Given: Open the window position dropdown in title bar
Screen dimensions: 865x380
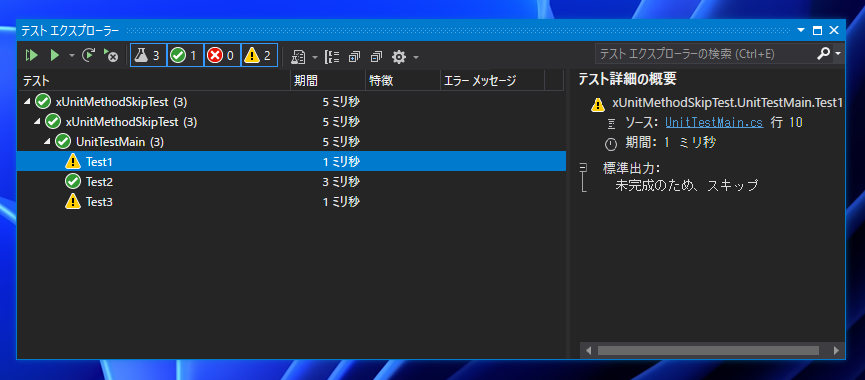Looking at the screenshot, I should pyautogui.click(x=801, y=30).
